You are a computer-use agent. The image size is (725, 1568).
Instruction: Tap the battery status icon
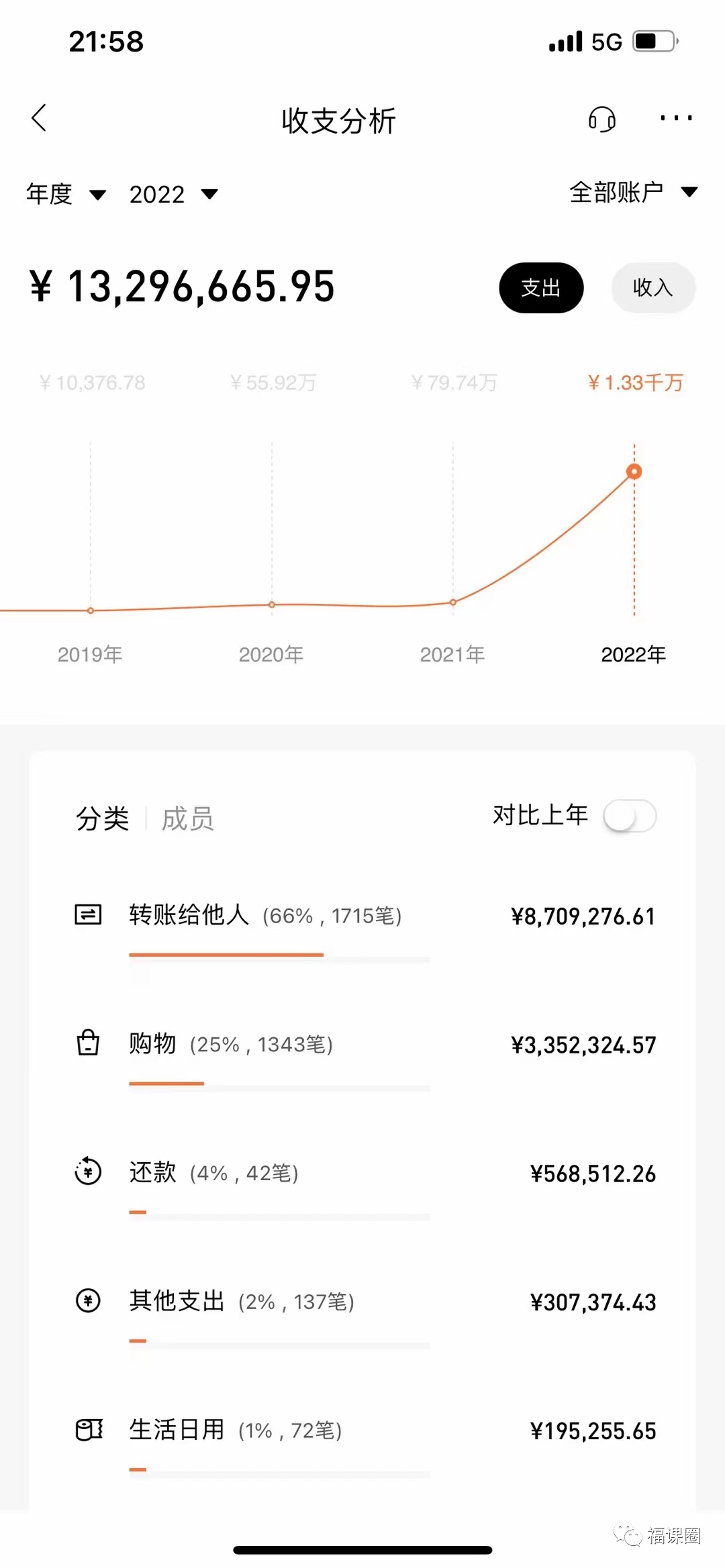pos(656,42)
